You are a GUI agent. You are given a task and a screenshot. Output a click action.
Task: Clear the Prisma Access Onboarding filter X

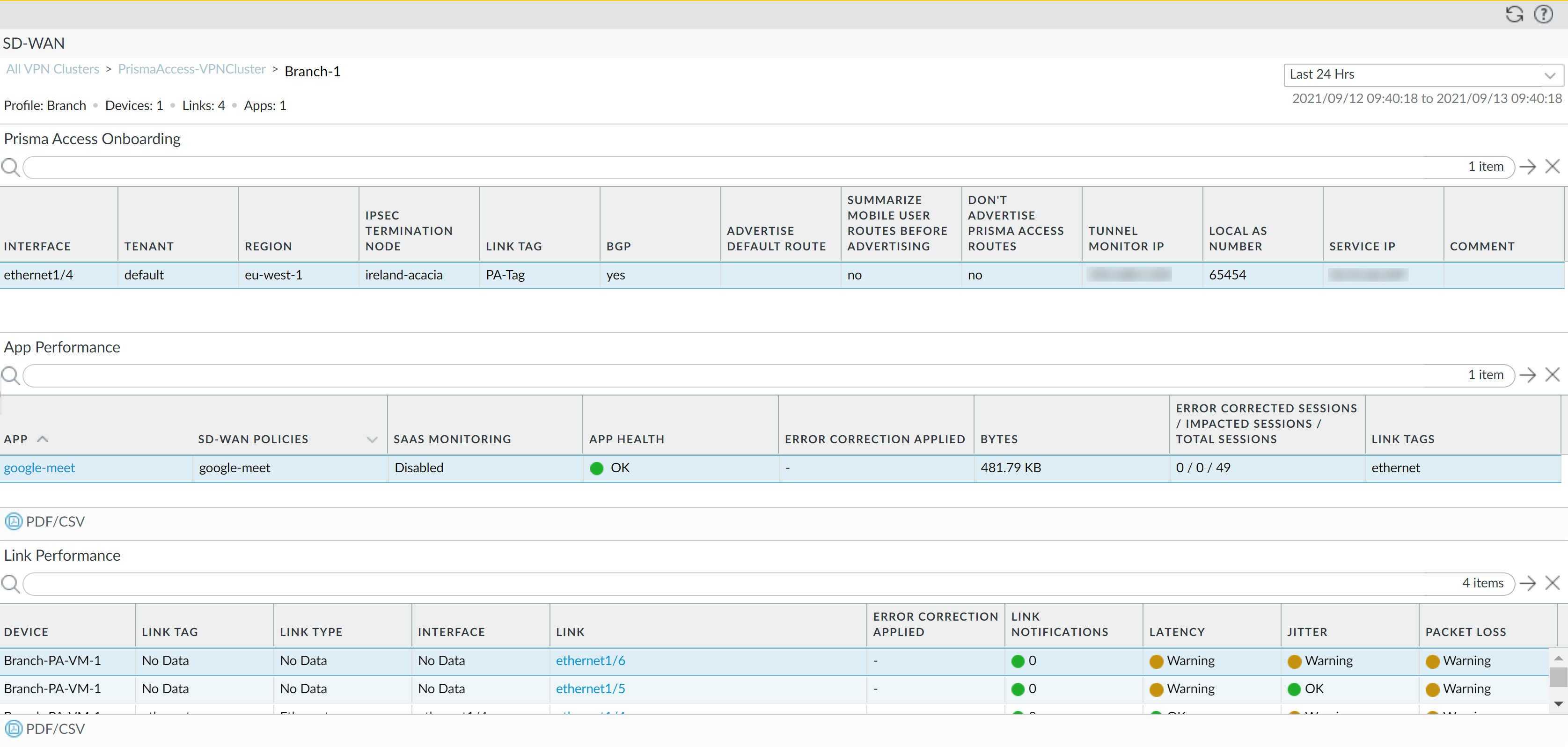[1552, 167]
